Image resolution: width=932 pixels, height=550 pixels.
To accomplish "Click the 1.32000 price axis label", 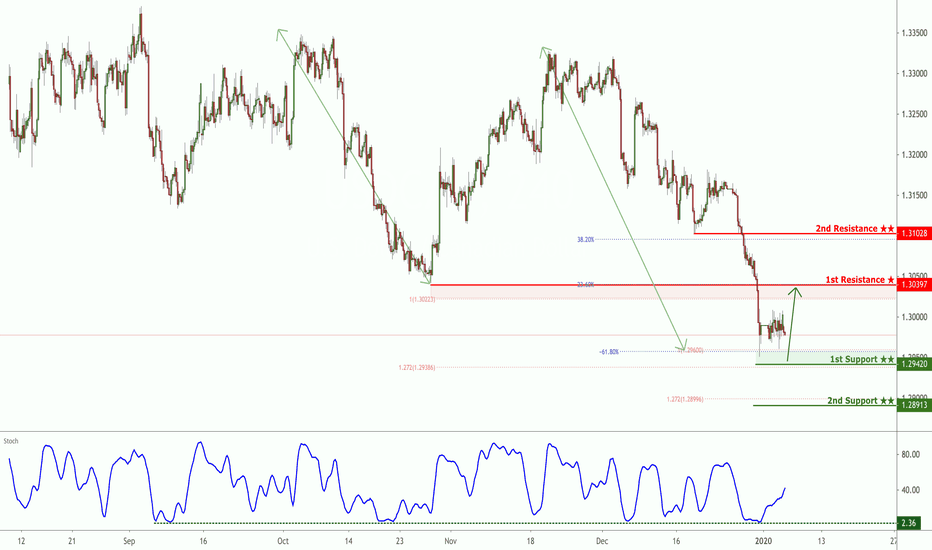I will click(914, 155).
